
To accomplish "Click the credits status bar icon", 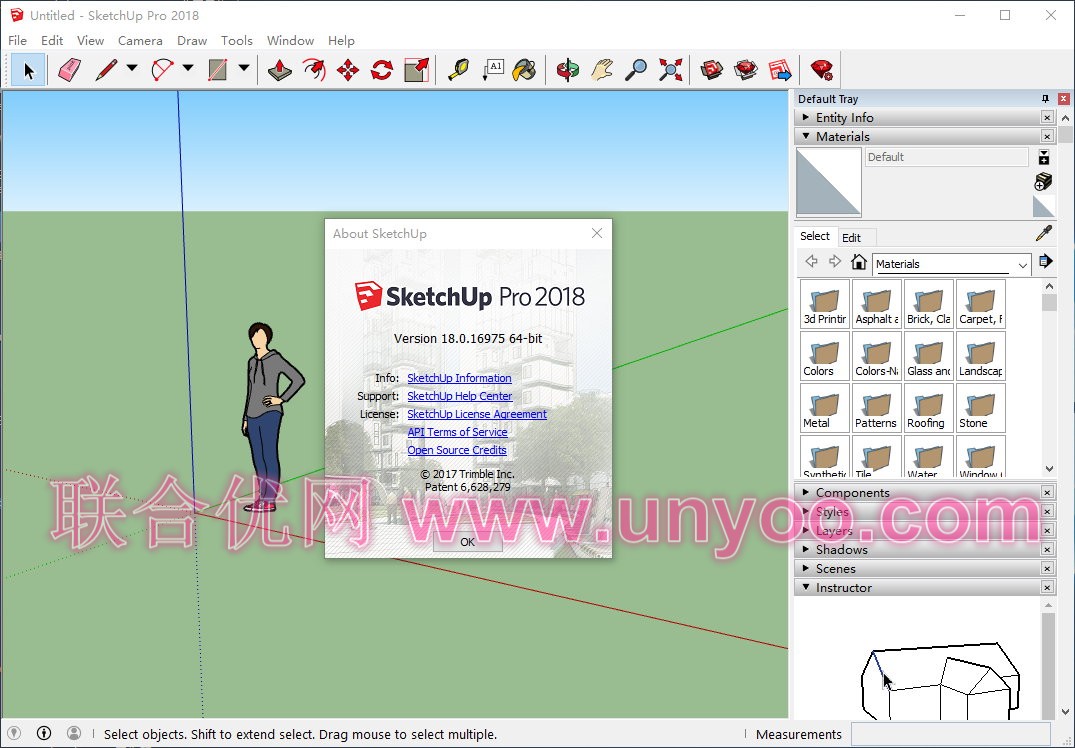I will coord(44,734).
